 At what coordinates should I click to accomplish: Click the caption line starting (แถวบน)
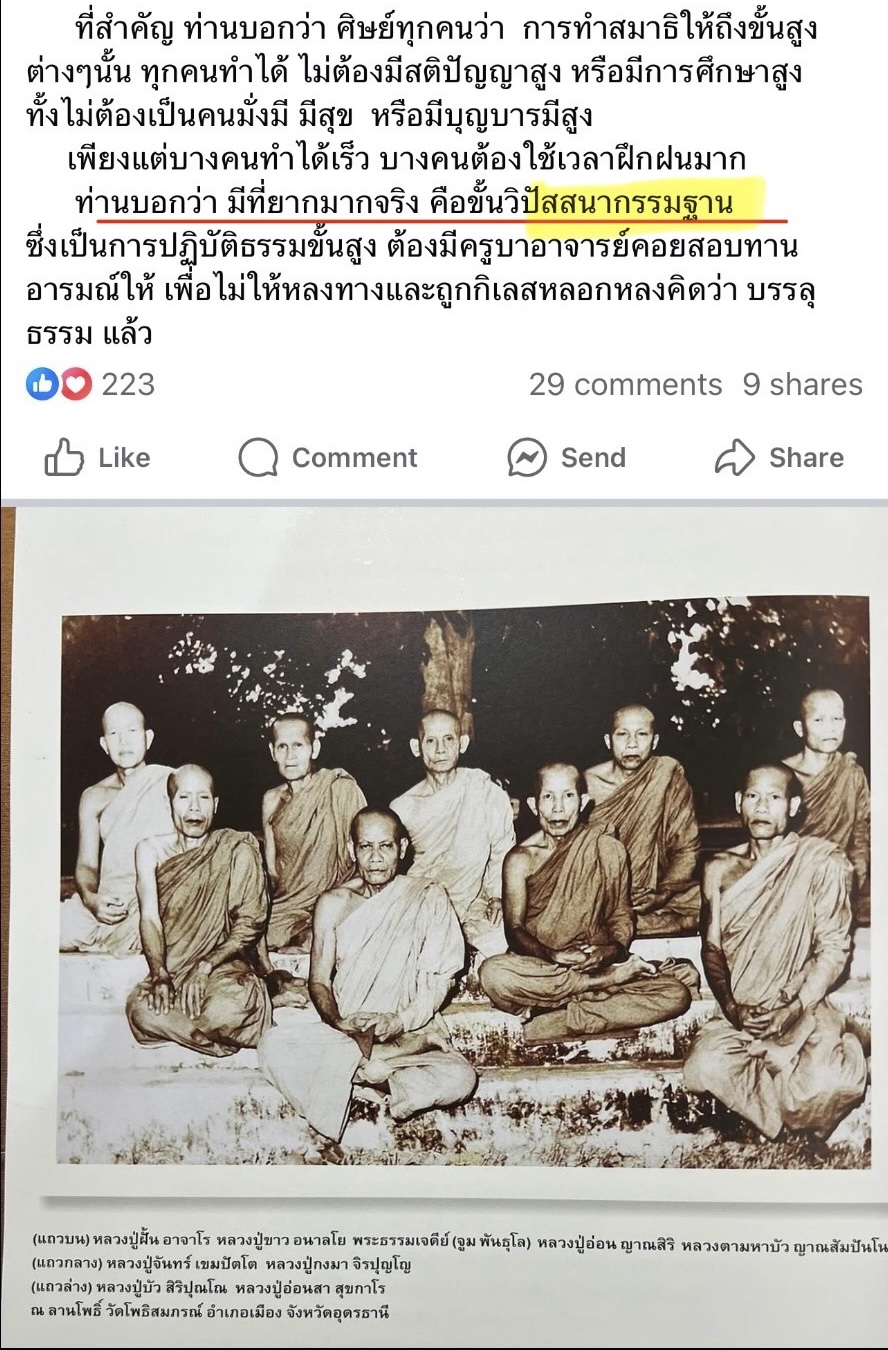pyautogui.click(x=459, y=1242)
